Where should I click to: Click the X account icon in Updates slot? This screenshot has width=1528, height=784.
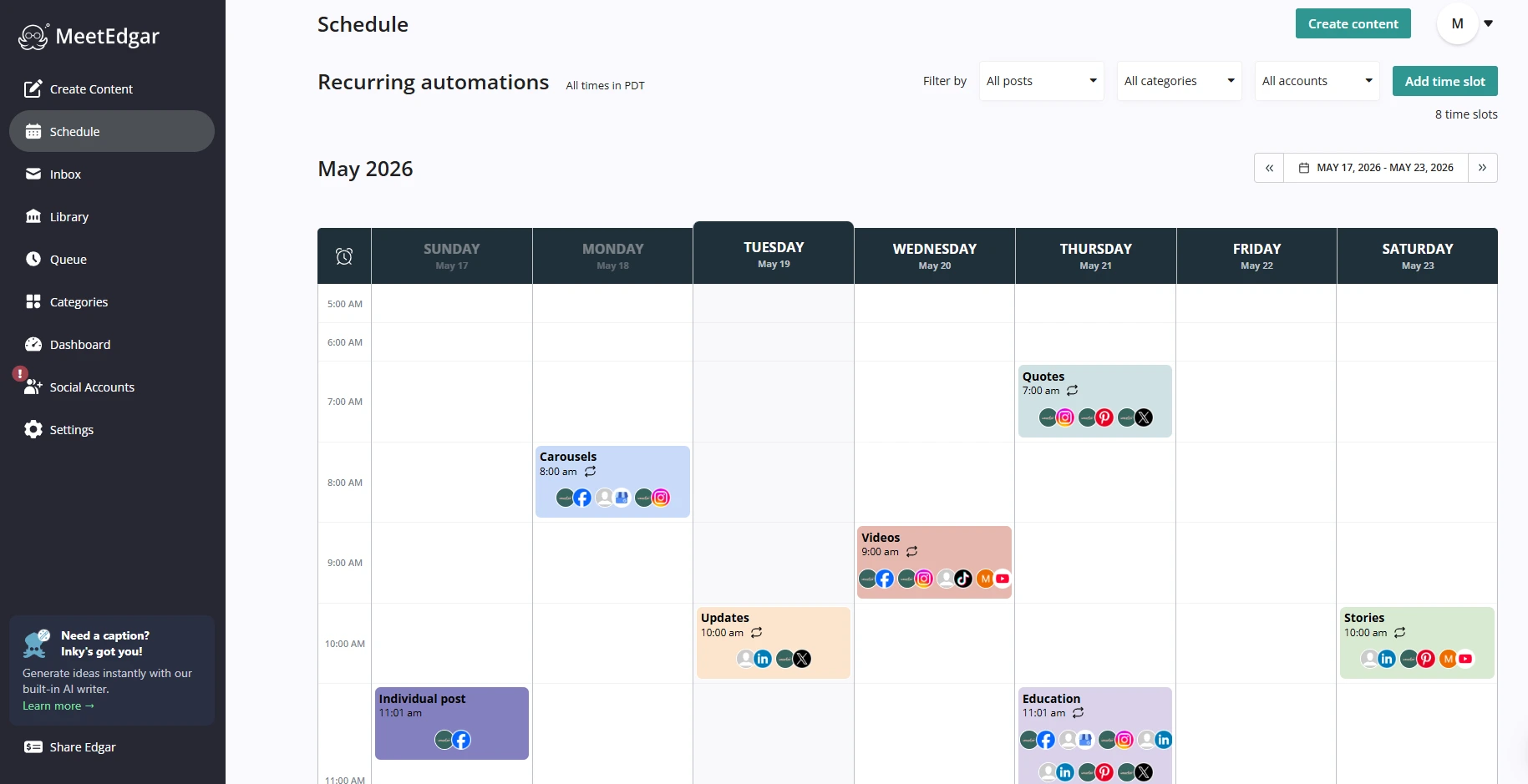pyautogui.click(x=802, y=659)
